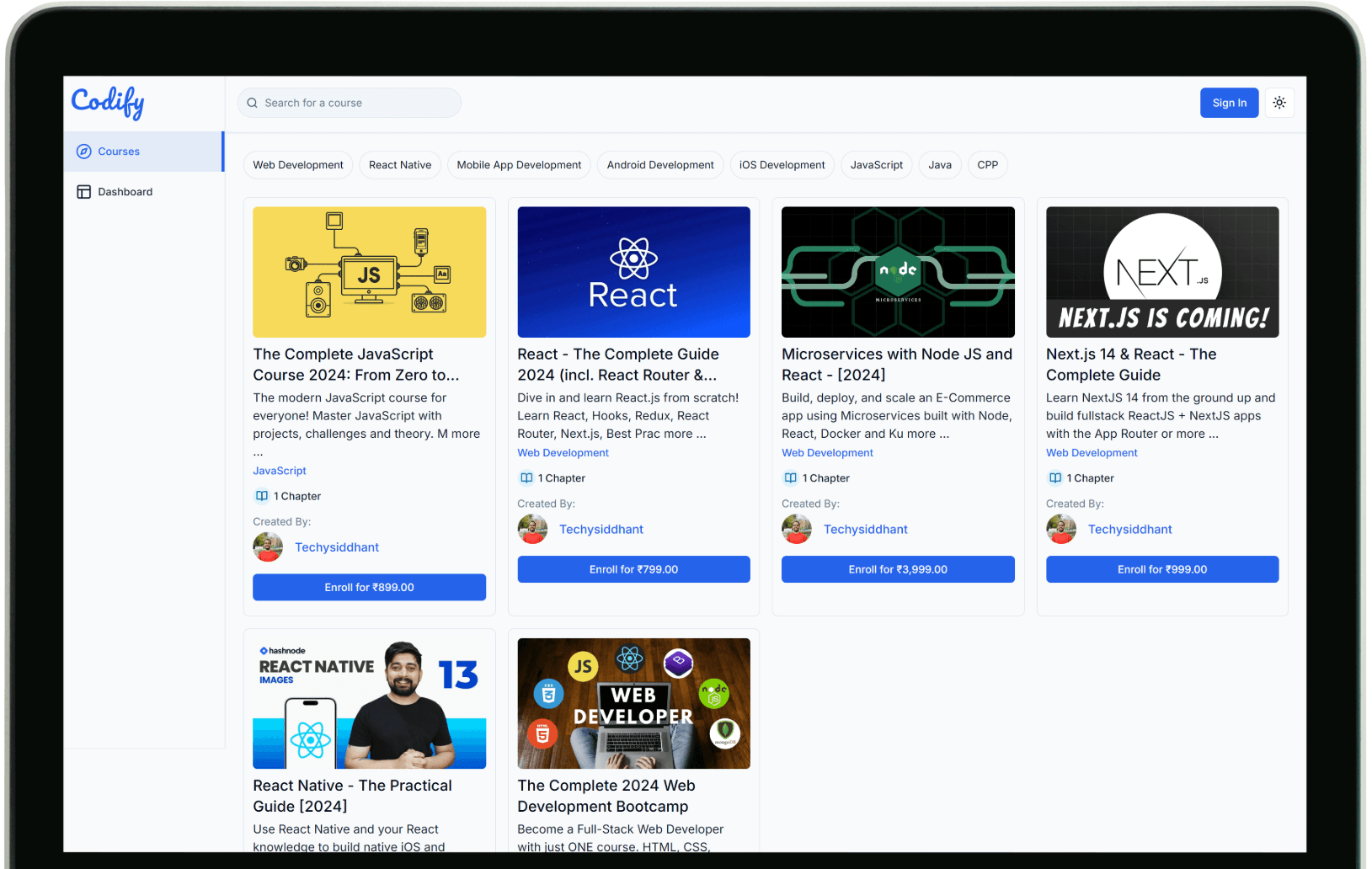Click Techysiddhant name on Microservices card
This screenshot has width=1372, height=869.
pyautogui.click(x=866, y=530)
